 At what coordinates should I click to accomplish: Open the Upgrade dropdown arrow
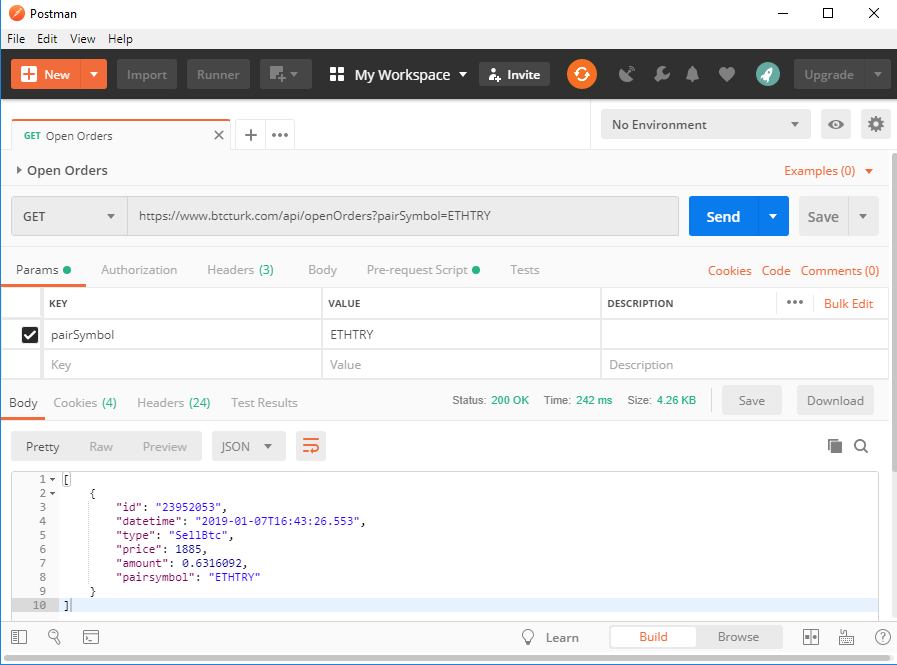(877, 74)
